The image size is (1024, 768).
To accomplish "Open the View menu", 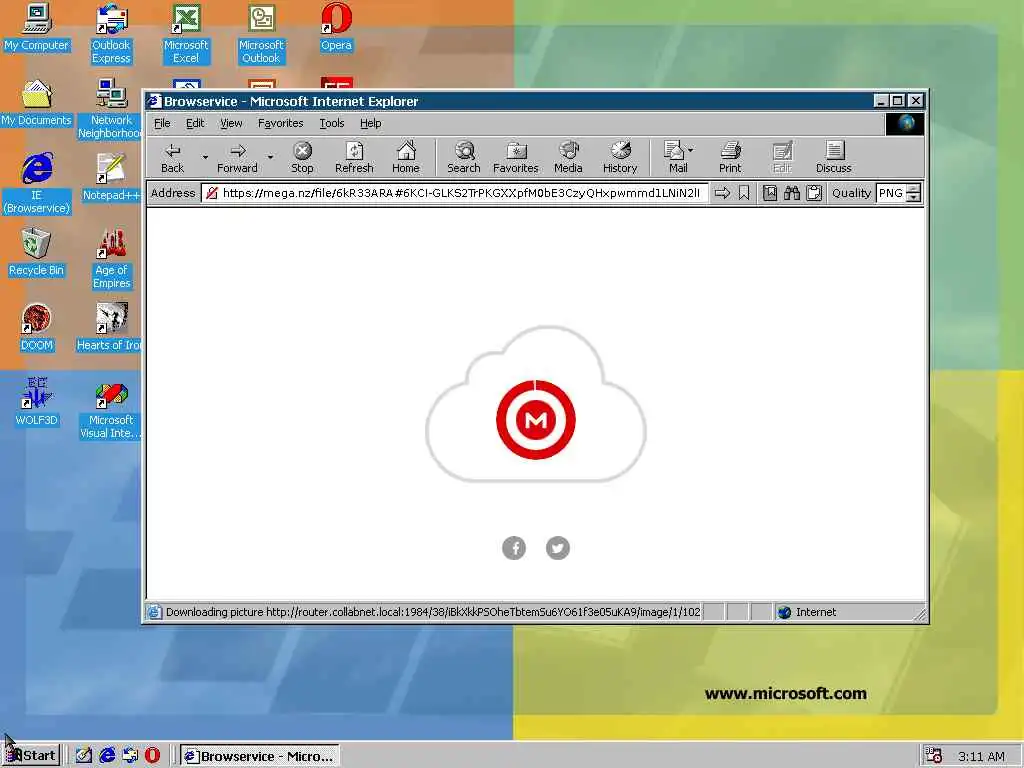I will [231, 123].
